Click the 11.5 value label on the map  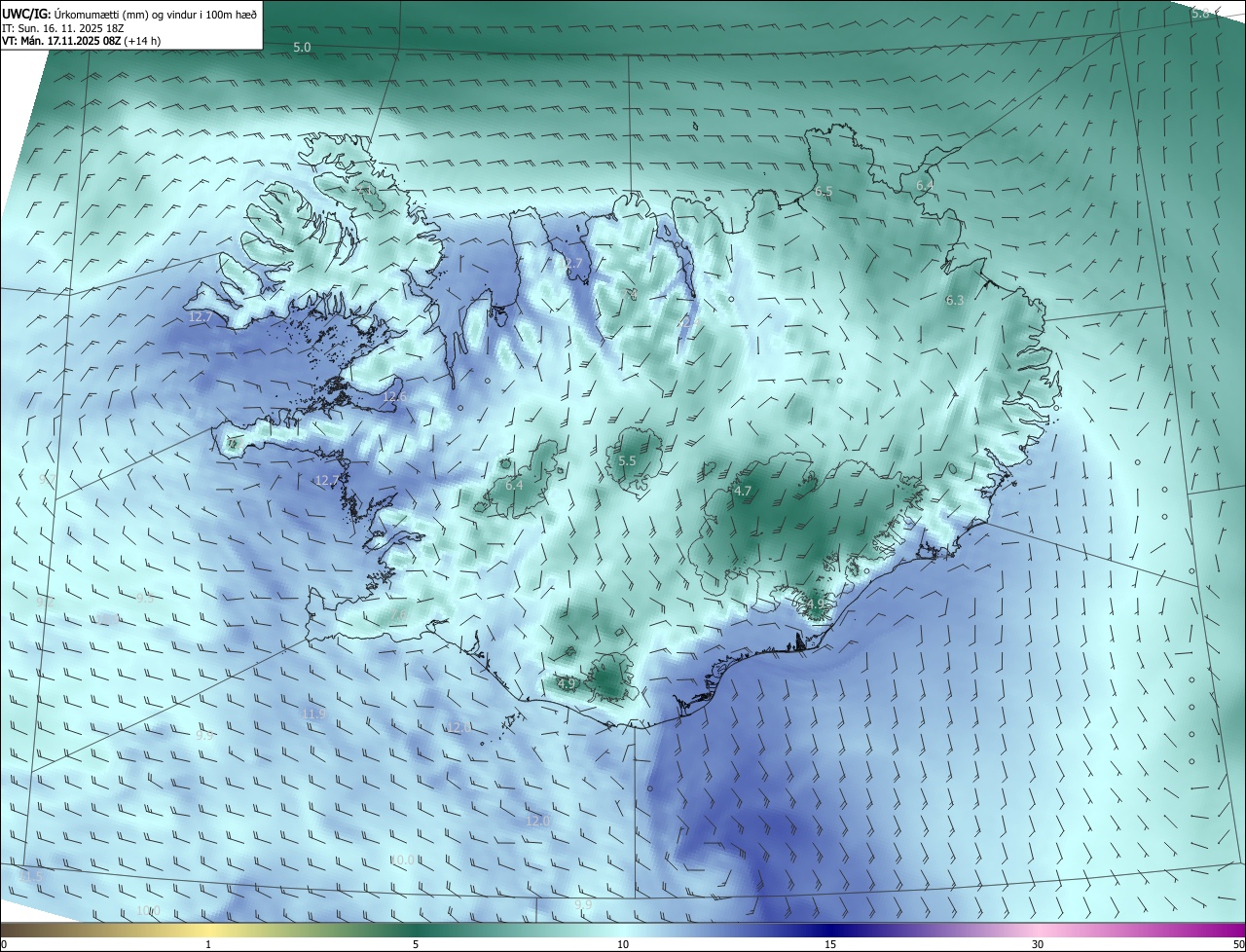[x=31, y=877]
